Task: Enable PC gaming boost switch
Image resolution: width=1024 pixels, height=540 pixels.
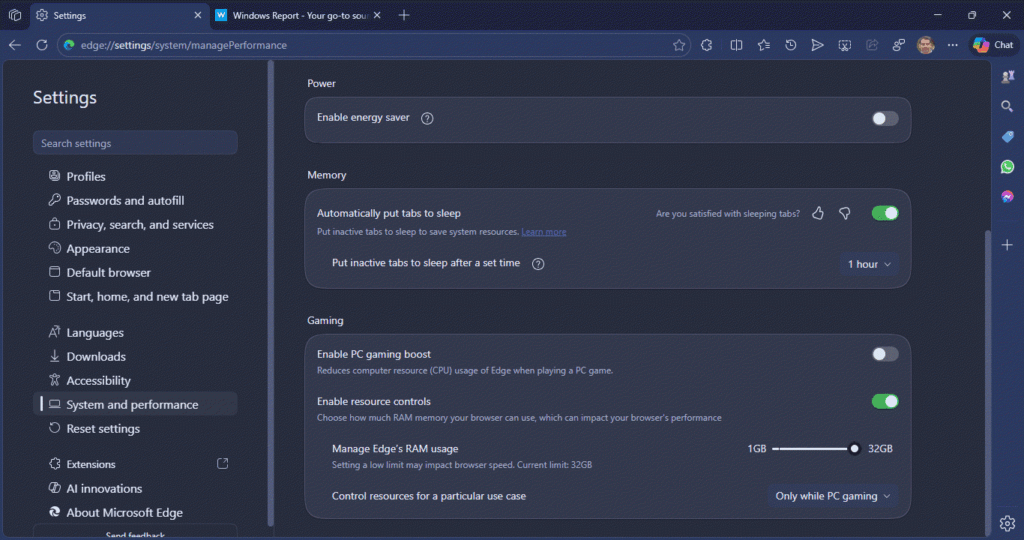Action: pos(885,354)
